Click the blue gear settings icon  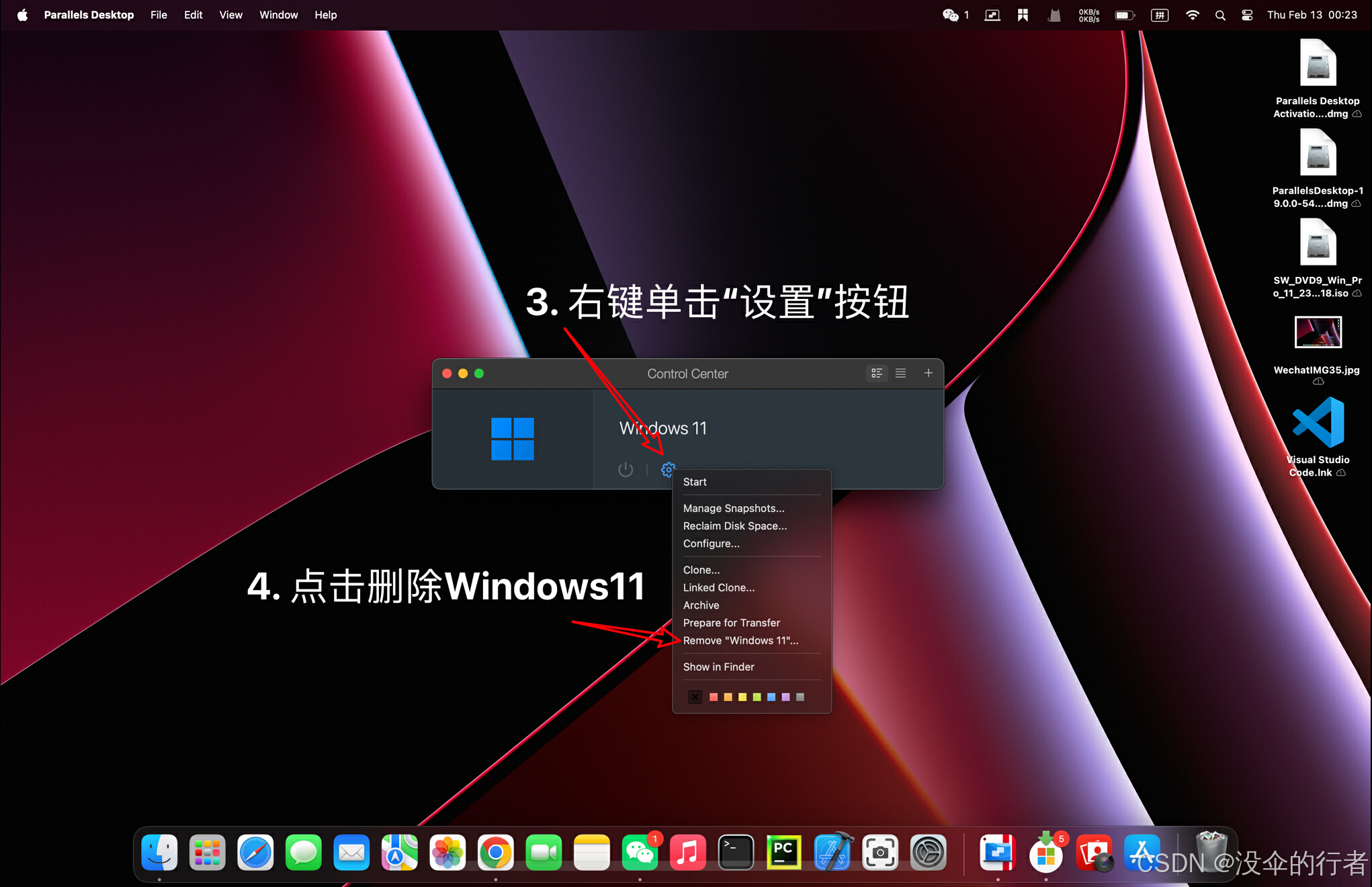click(667, 470)
